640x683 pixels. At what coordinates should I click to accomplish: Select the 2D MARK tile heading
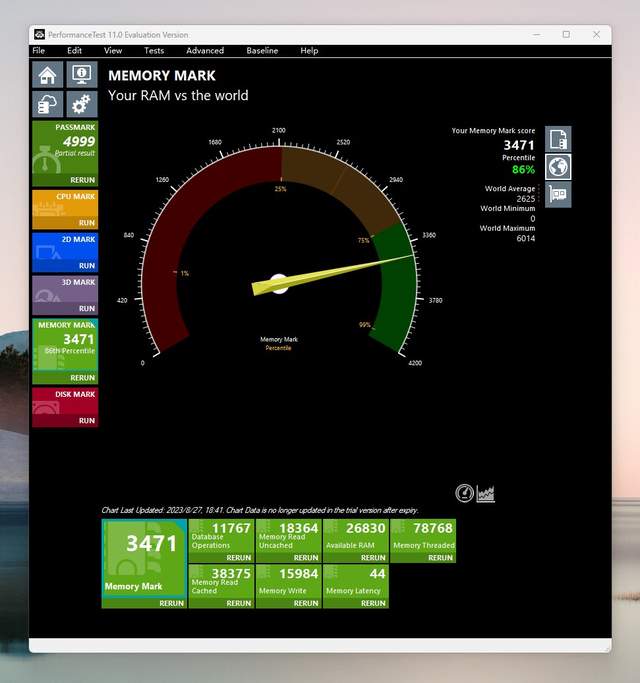(x=78, y=240)
